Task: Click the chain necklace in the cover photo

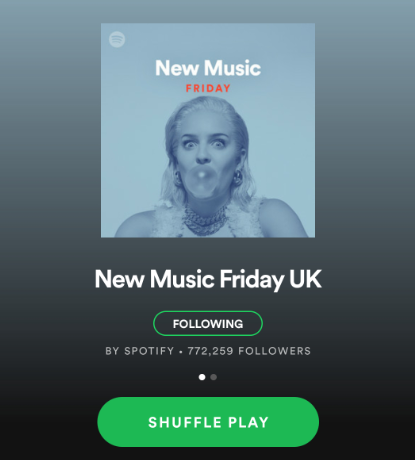Action: pyautogui.click(x=206, y=219)
